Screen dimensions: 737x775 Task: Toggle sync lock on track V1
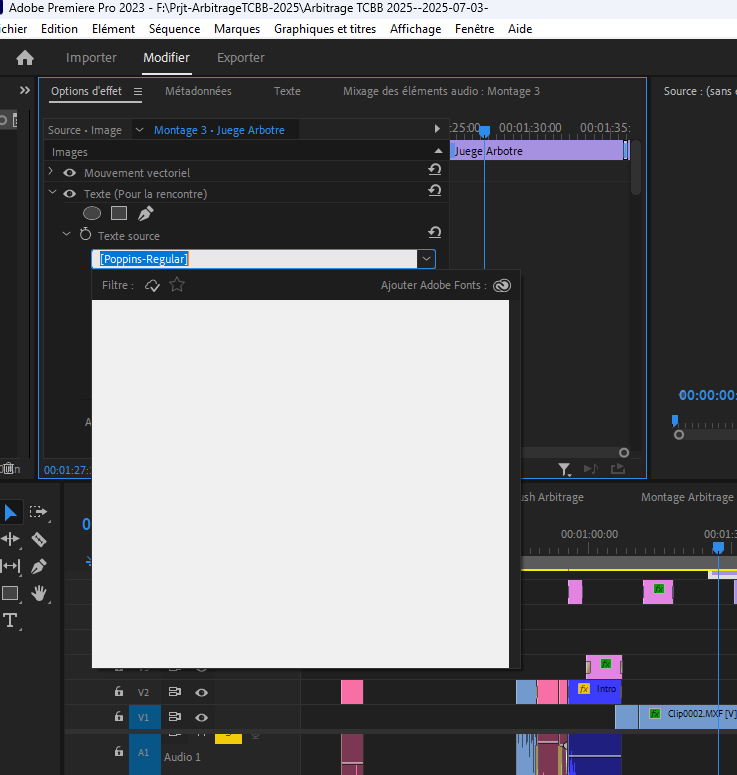[x=174, y=717]
